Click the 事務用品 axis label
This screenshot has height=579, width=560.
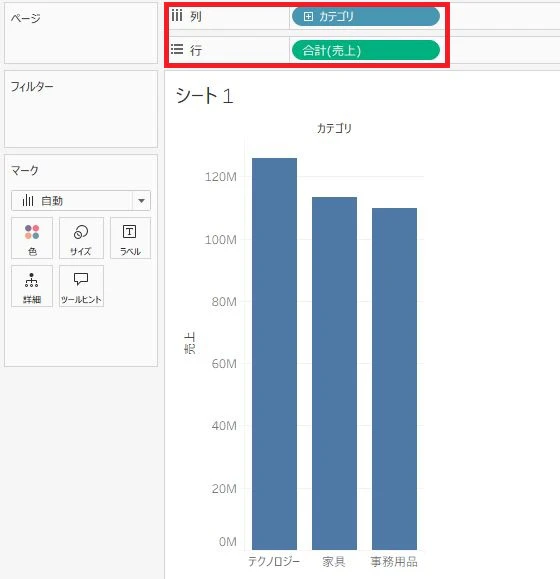pyautogui.click(x=394, y=562)
